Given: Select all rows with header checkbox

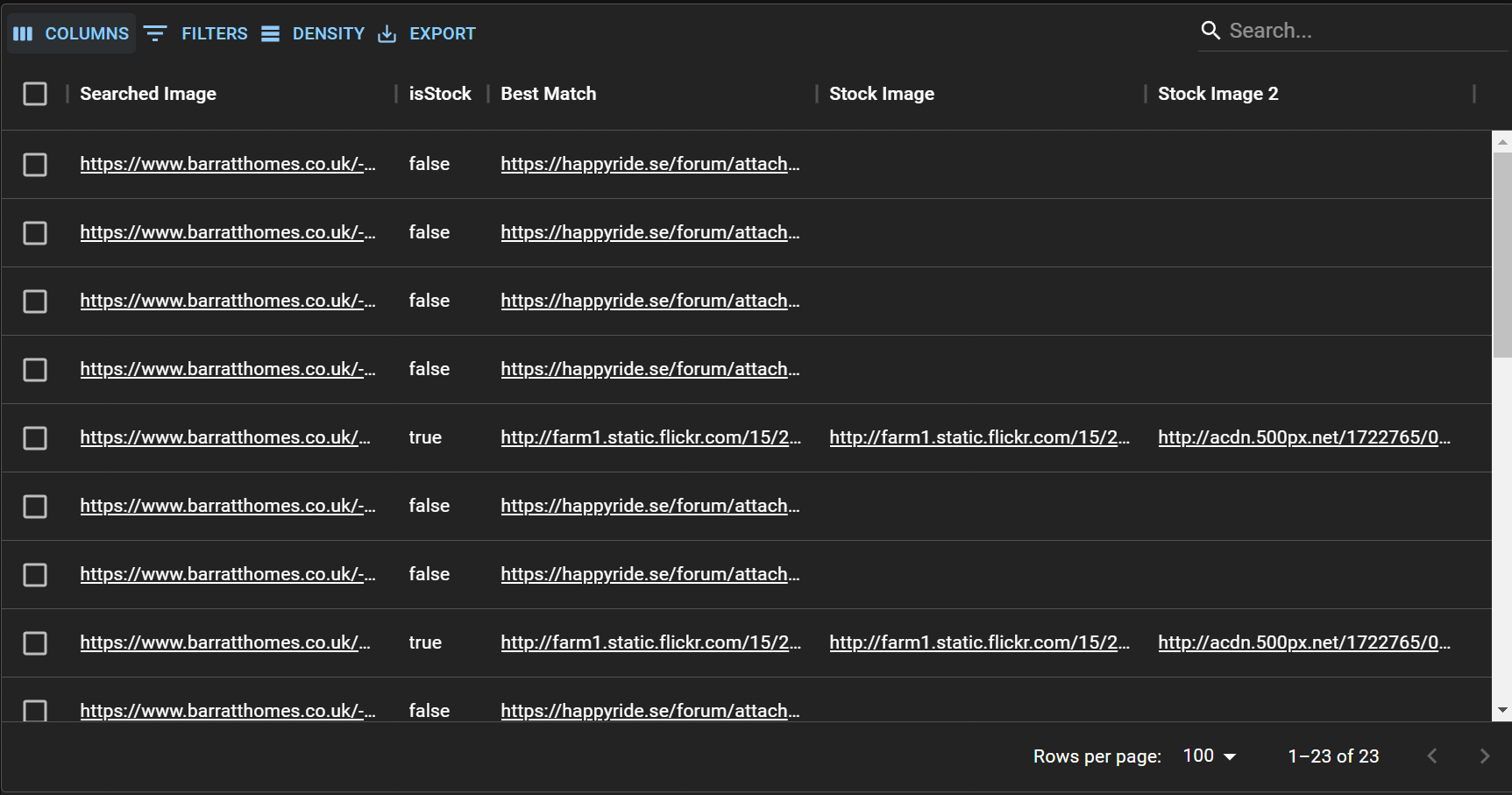Looking at the screenshot, I should click(35, 93).
